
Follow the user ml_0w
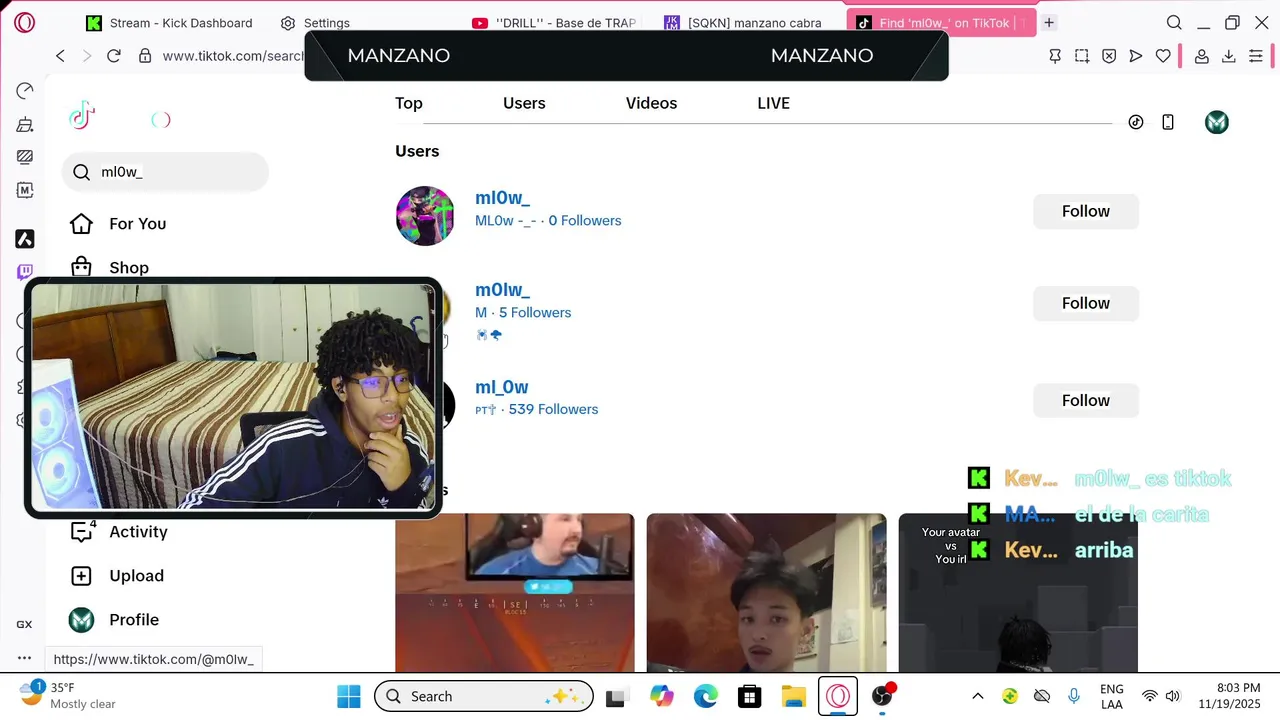tap(1086, 400)
